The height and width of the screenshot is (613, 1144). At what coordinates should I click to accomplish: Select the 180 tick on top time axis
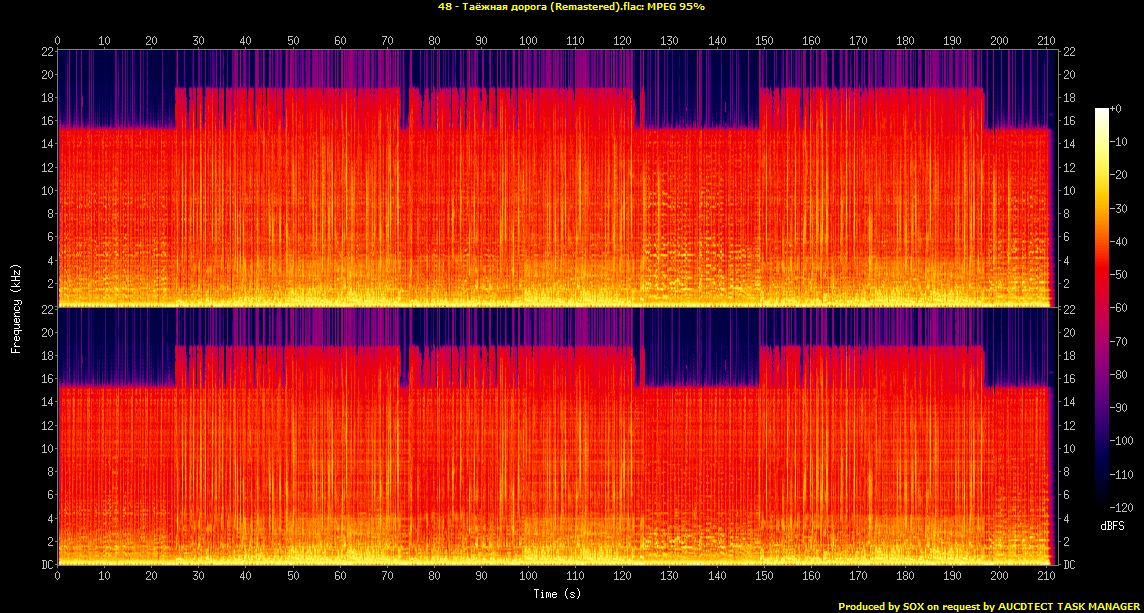905,41
